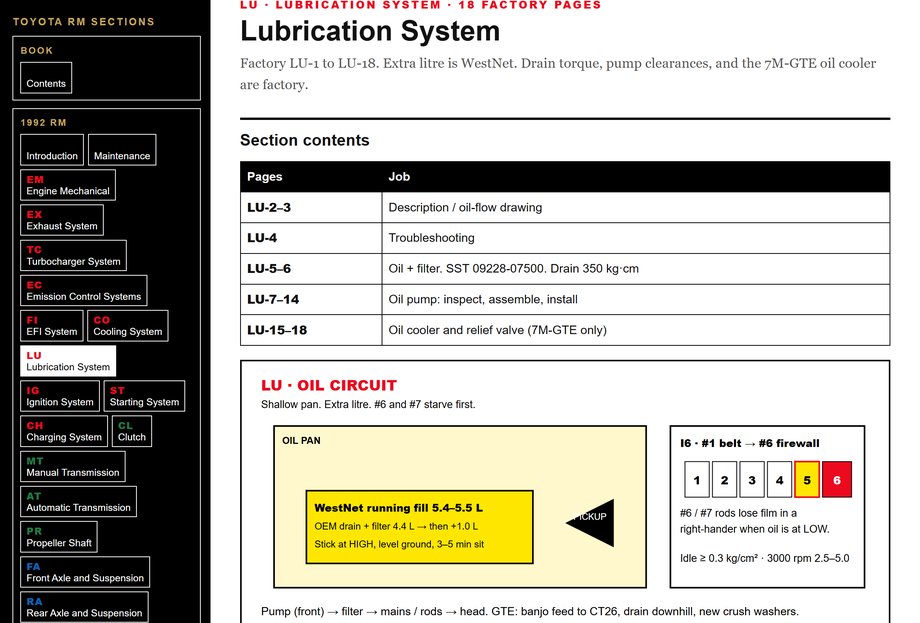Open RA Rear Axle and Suspension
The width and height of the screenshot is (920, 623).
click(84, 608)
